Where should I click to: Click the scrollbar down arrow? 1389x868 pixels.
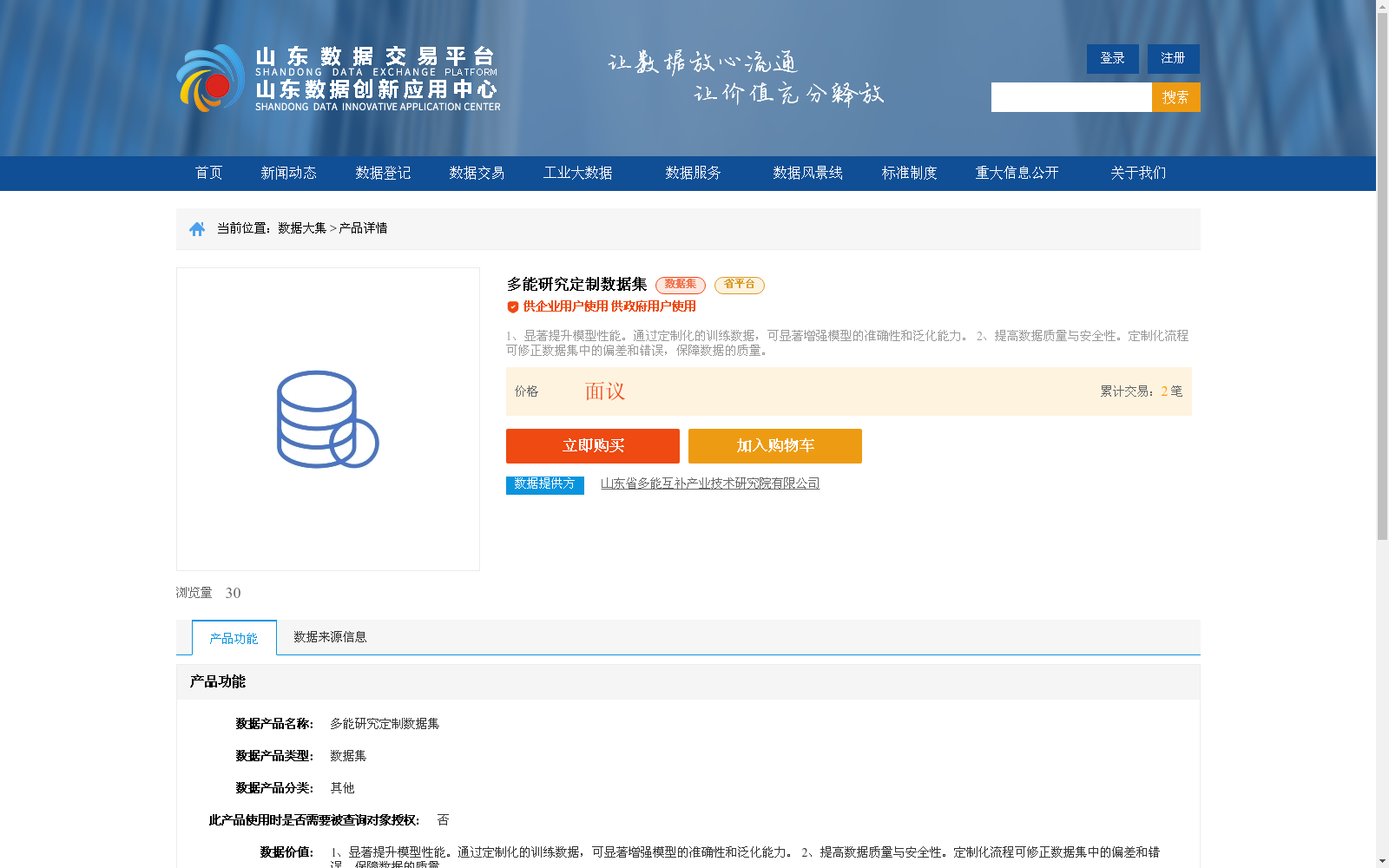(x=1382, y=862)
